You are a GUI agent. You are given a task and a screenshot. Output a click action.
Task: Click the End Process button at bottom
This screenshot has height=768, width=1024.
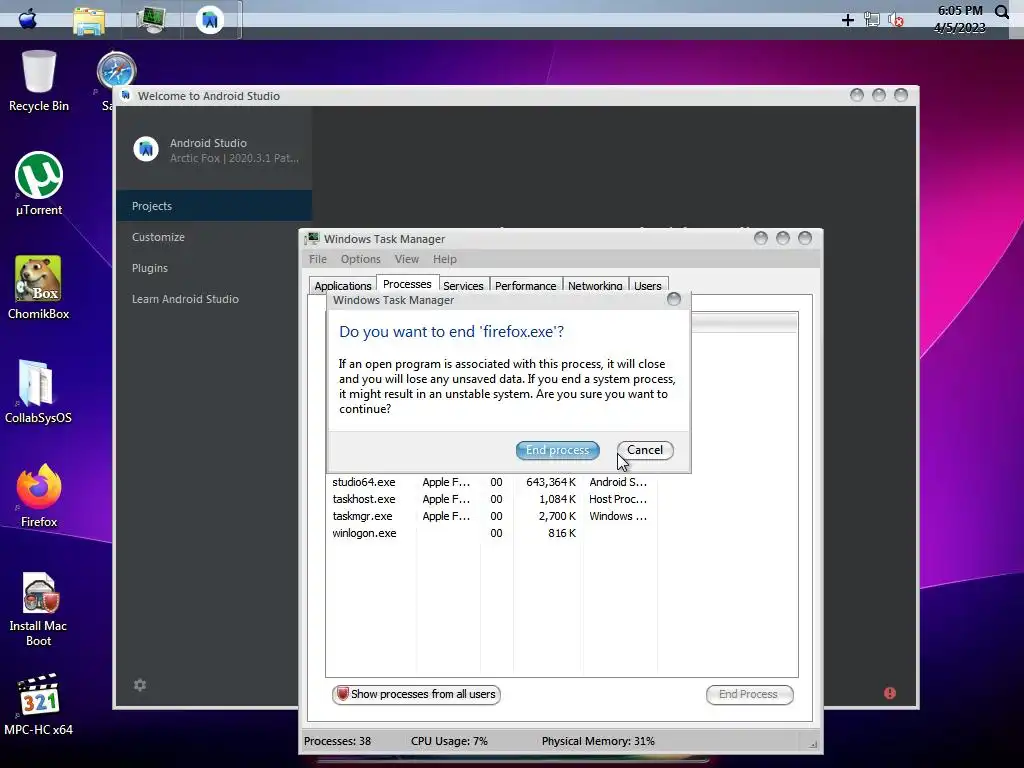[749, 694]
